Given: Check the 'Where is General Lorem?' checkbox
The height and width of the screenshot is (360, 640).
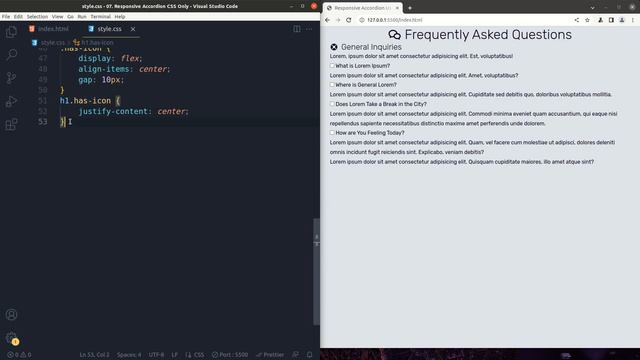Looking at the screenshot, I should (x=332, y=84).
